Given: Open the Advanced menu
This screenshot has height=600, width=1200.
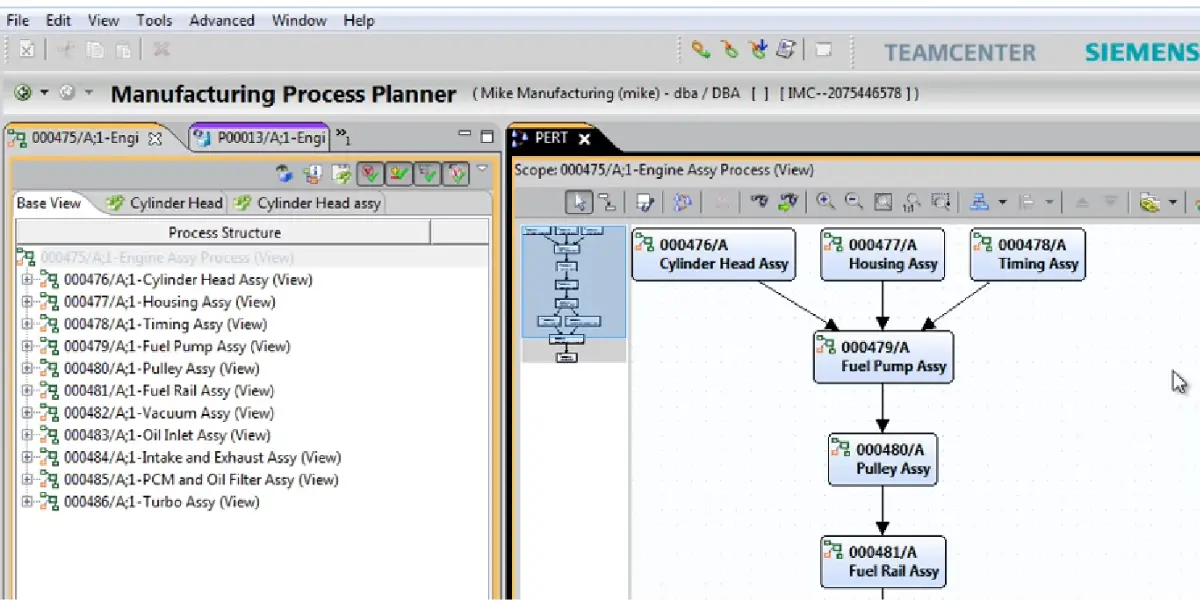Looking at the screenshot, I should (222, 20).
